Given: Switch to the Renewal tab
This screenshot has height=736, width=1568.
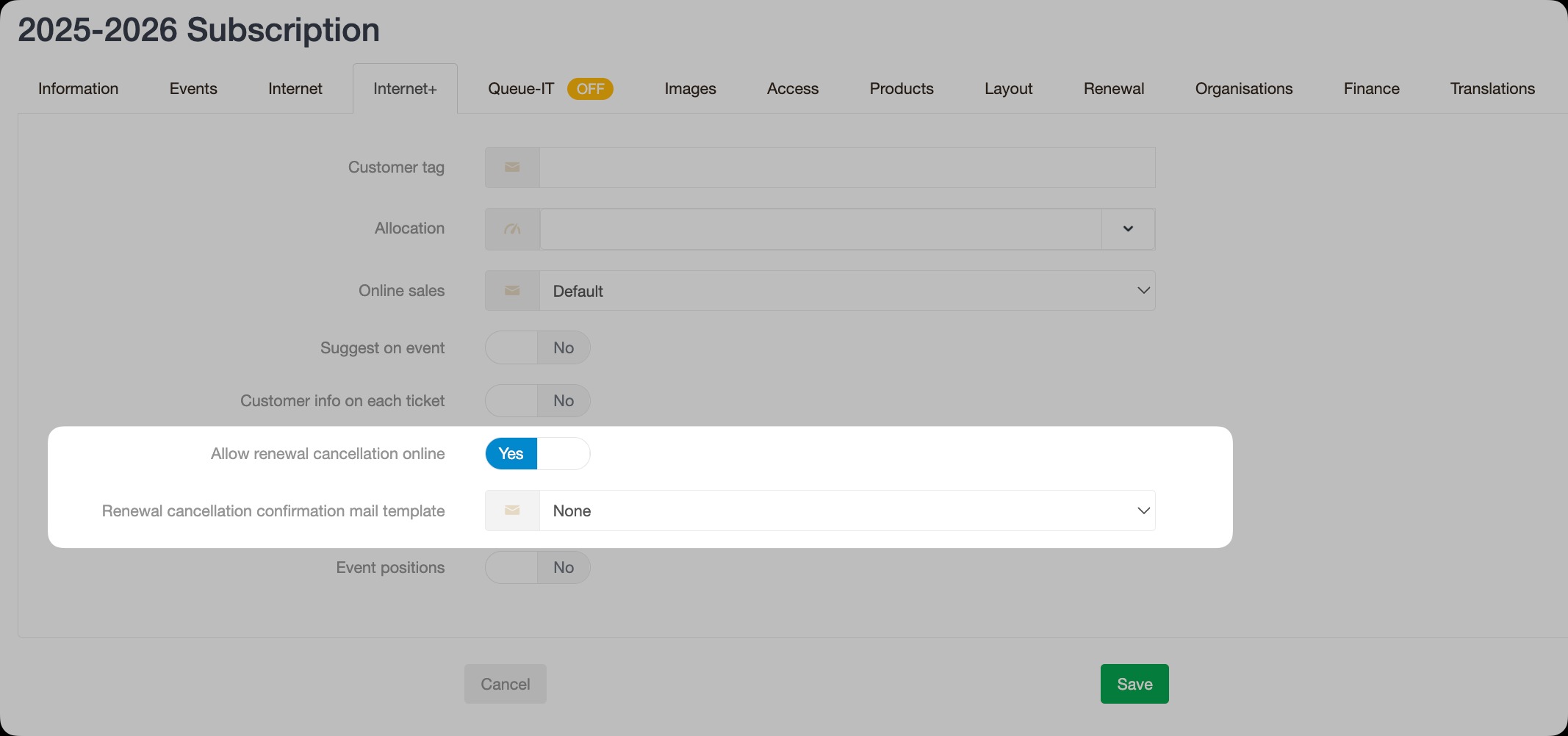Looking at the screenshot, I should [x=1114, y=89].
